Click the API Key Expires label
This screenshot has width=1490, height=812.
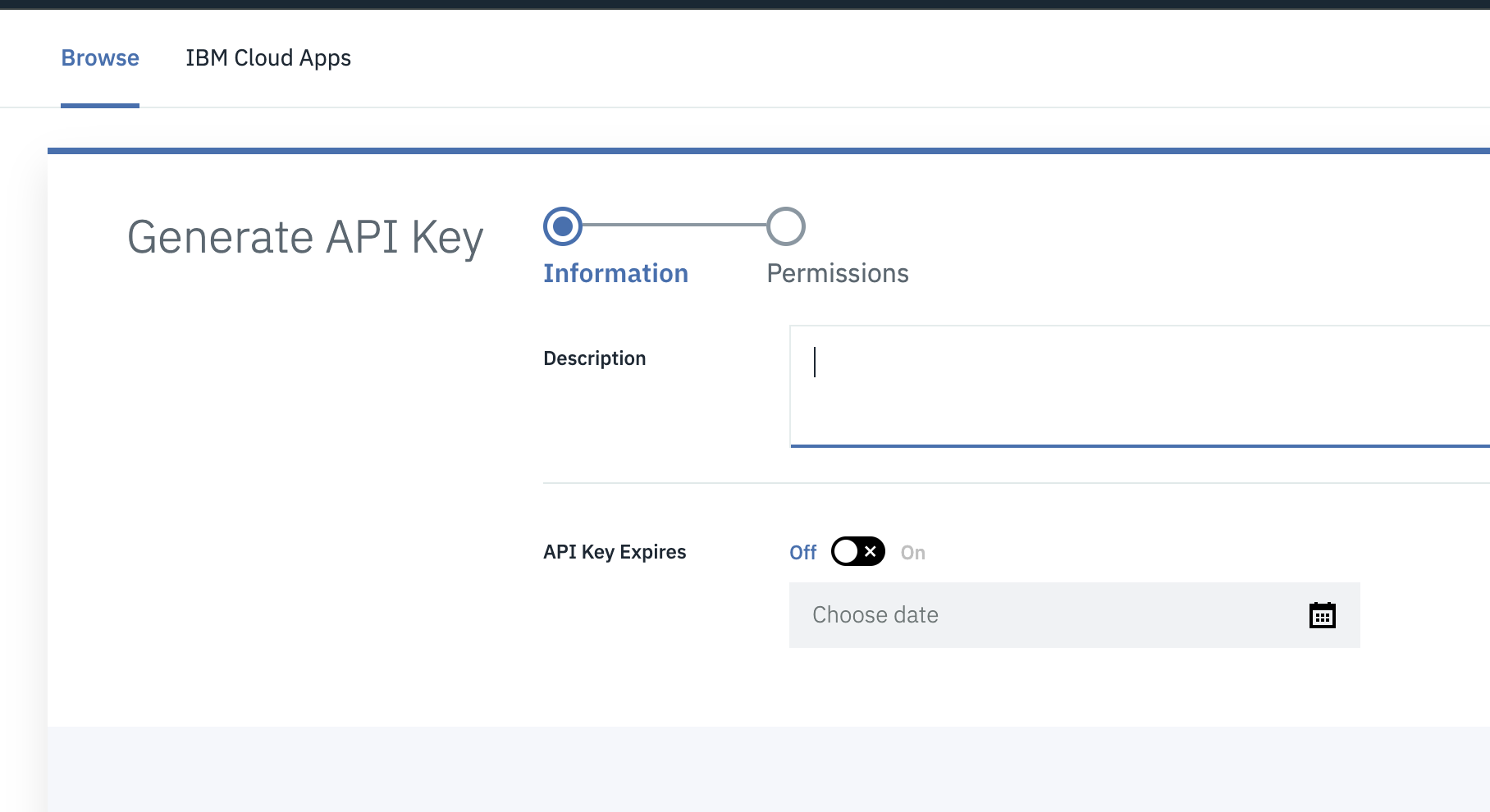point(615,552)
